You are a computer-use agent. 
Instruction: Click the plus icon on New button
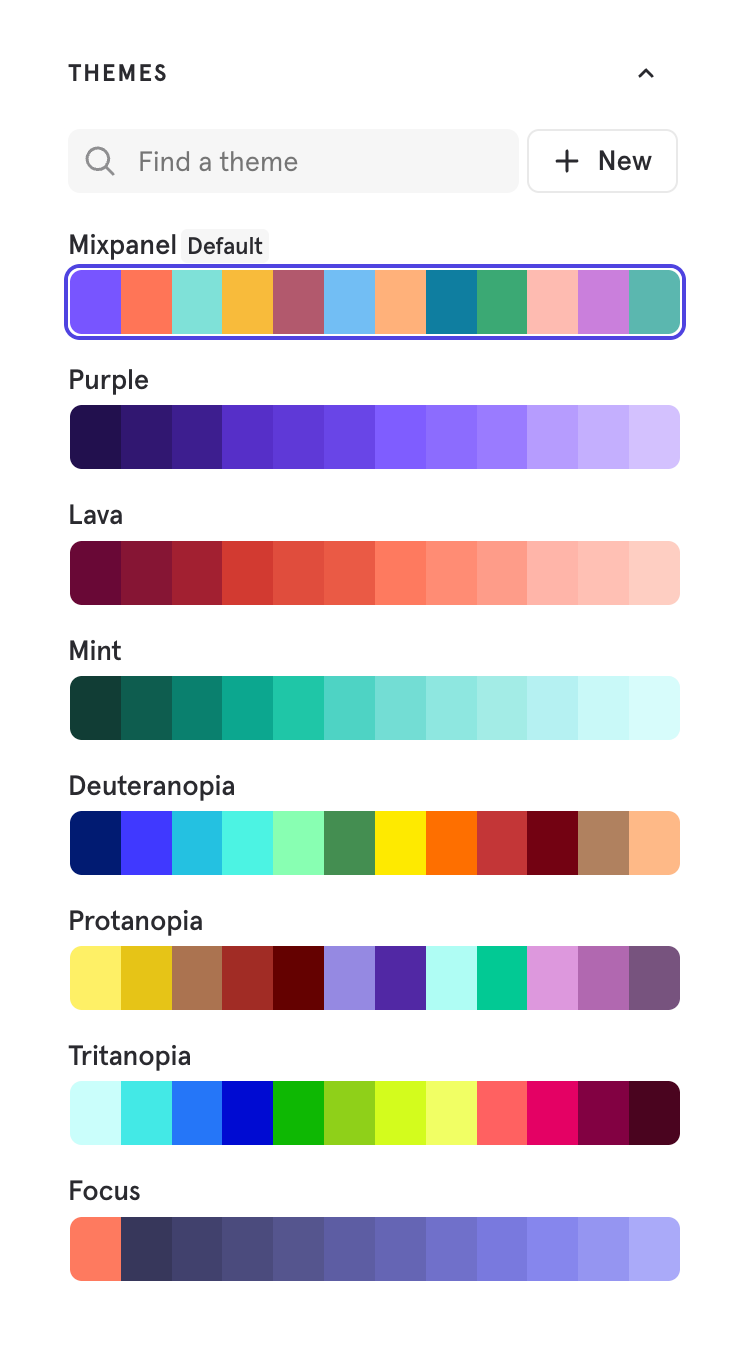pyautogui.click(x=567, y=161)
